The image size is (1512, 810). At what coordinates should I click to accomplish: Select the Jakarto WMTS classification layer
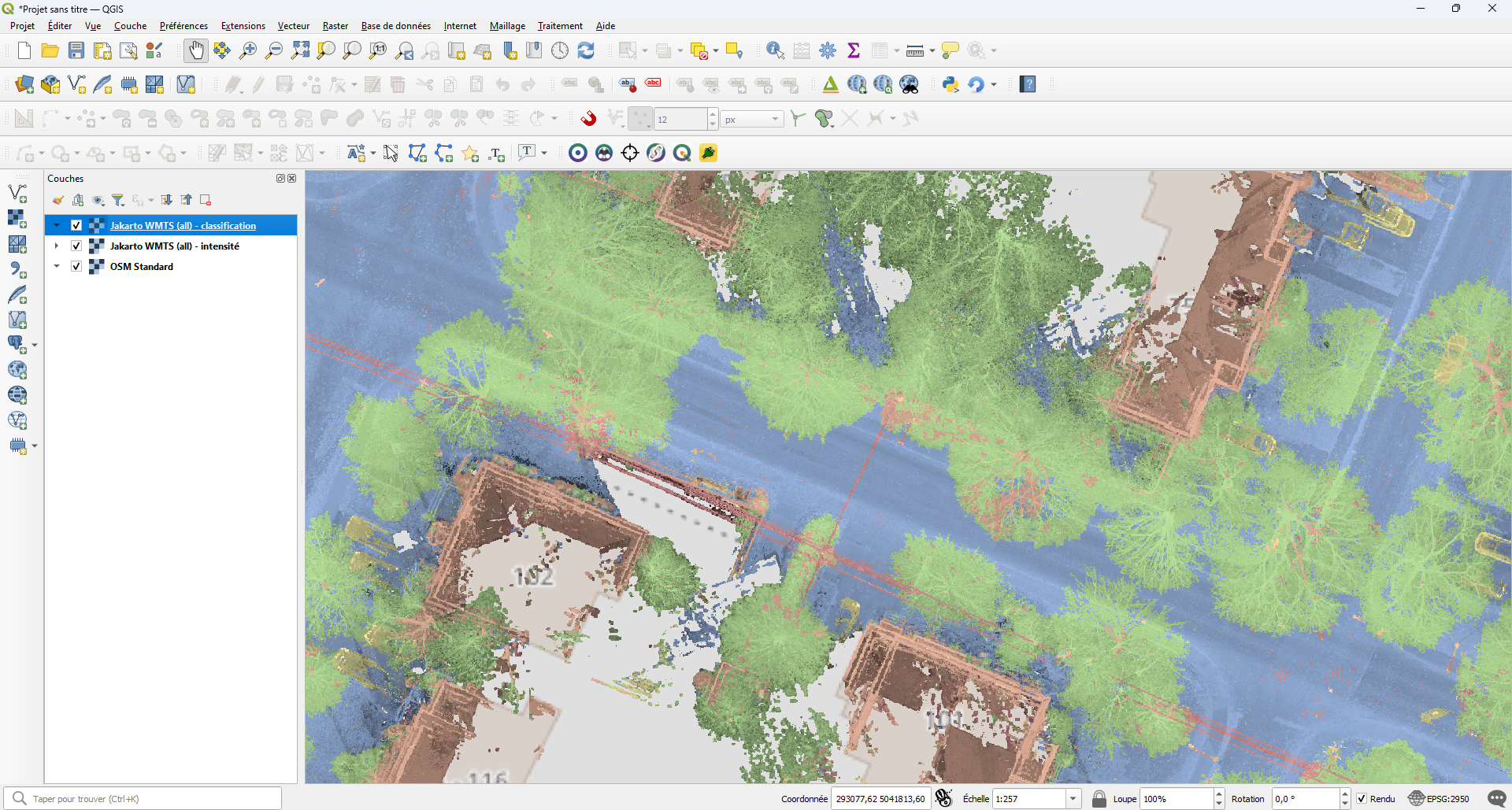183,226
